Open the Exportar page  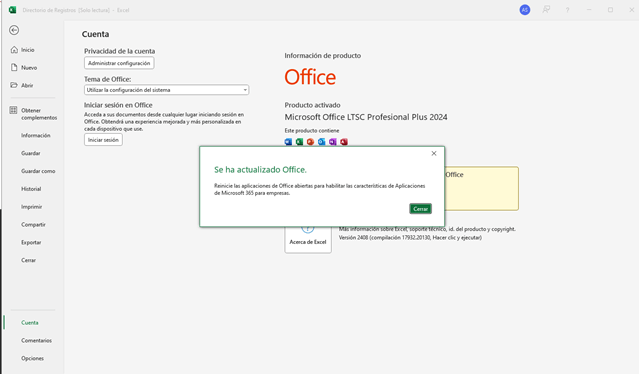coord(31,242)
